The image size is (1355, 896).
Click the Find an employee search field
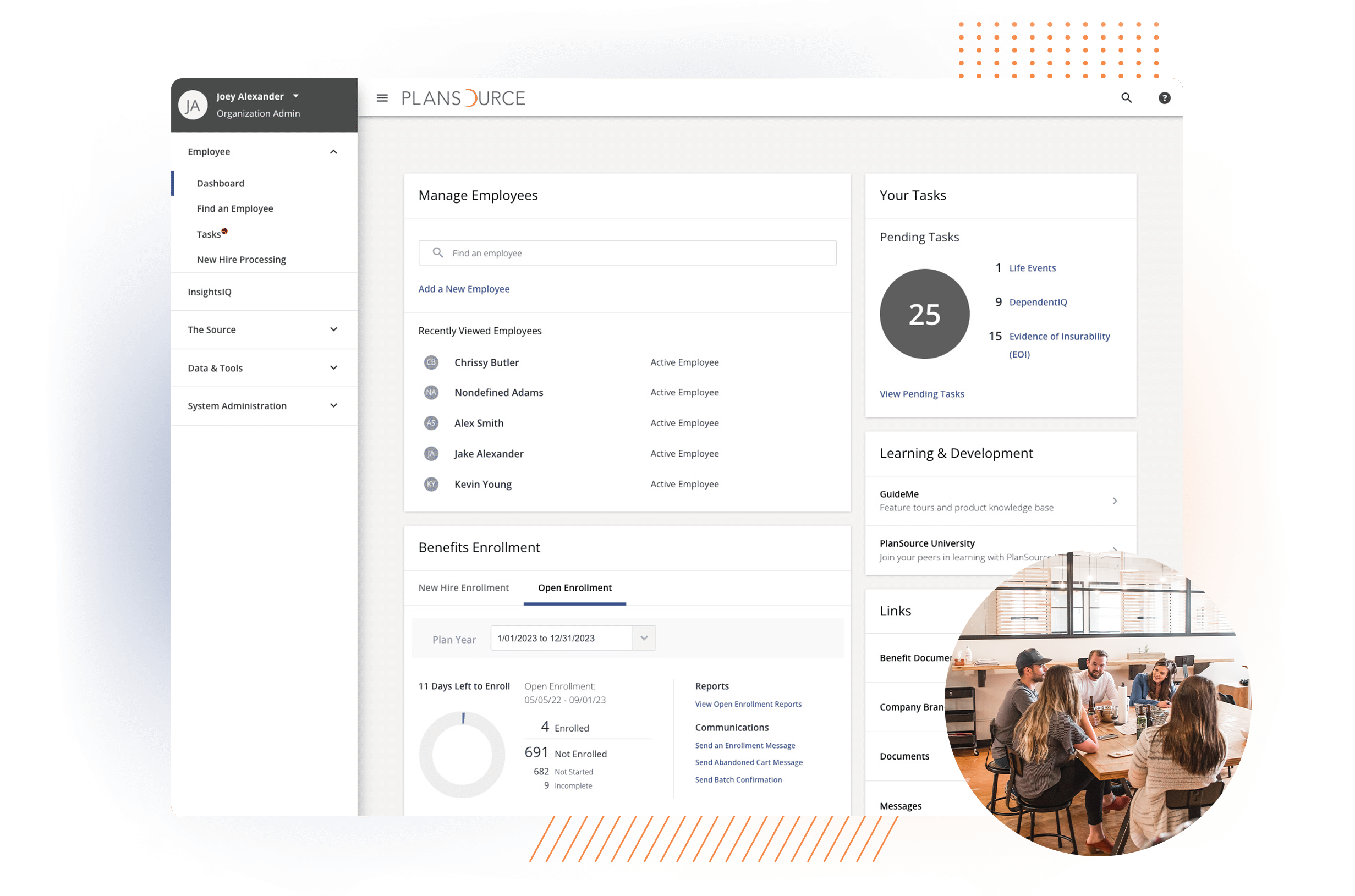click(x=628, y=253)
